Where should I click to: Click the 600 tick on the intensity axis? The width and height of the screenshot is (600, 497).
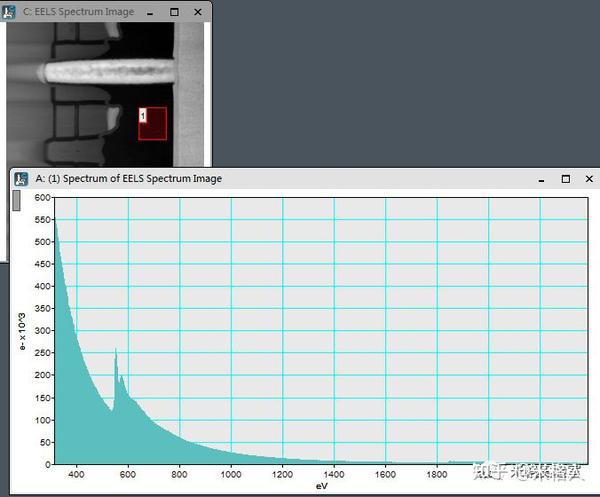[x=42, y=197]
